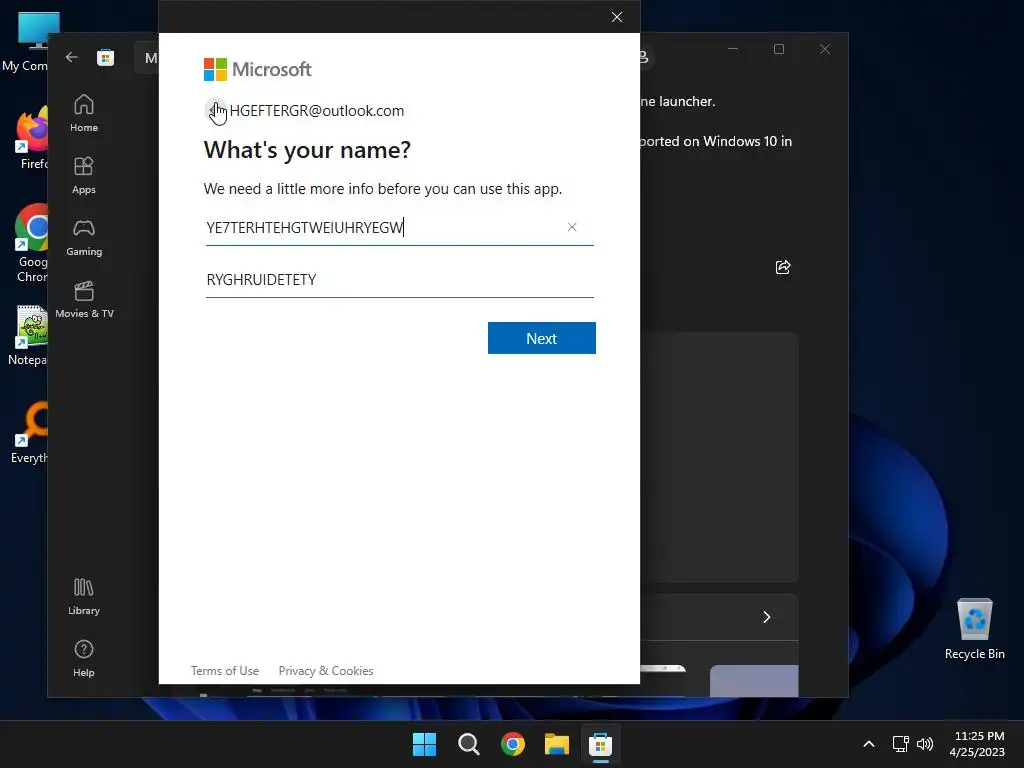Open the Windows Start menu

coord(424,744)
